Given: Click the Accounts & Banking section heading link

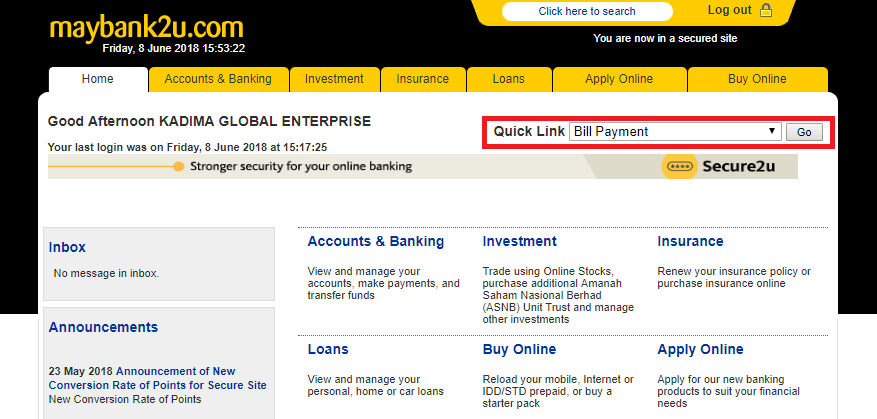Looking at the screenshot, I should [x=375, y=242].
